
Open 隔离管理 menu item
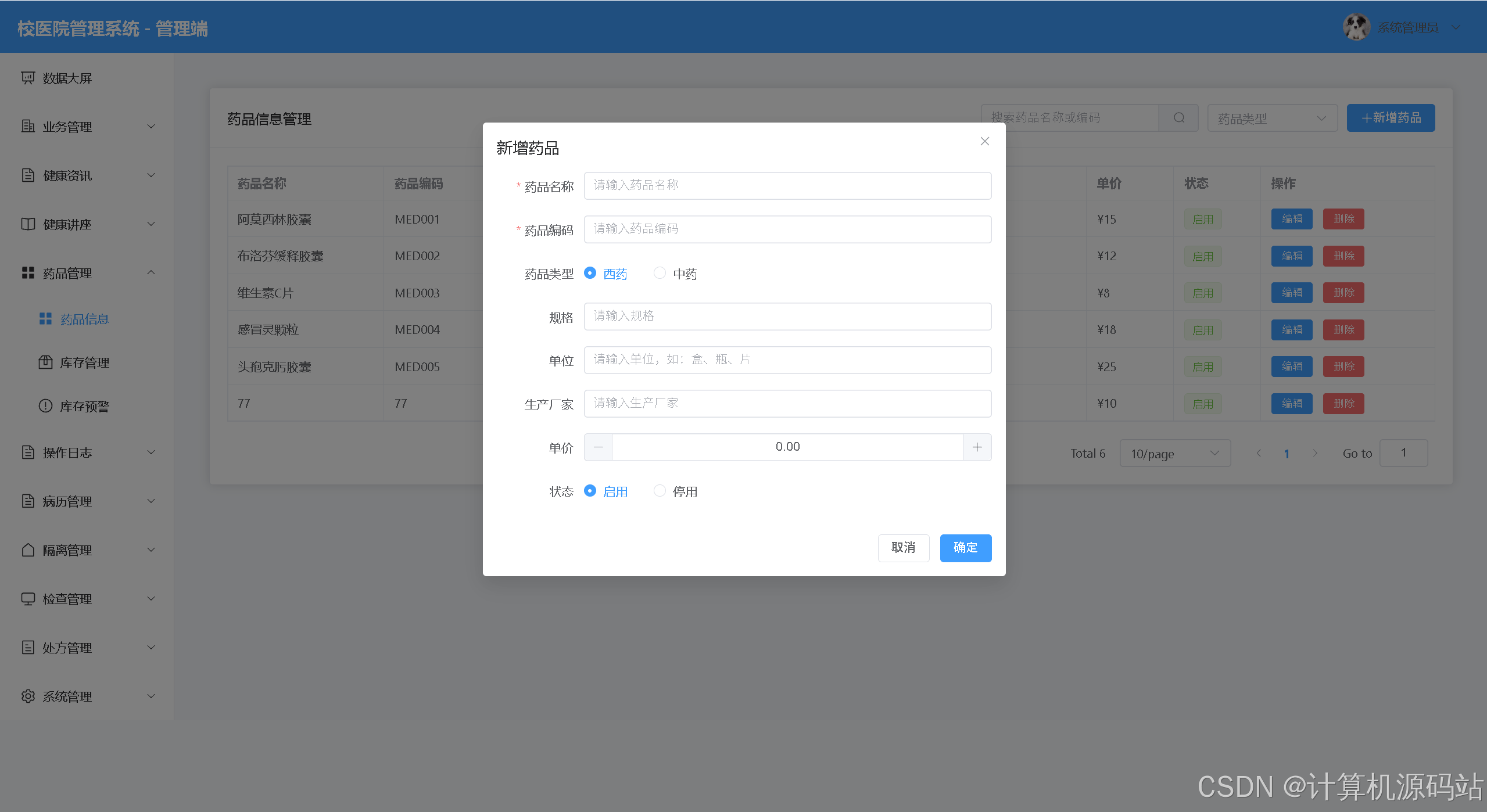pos(87,549)
